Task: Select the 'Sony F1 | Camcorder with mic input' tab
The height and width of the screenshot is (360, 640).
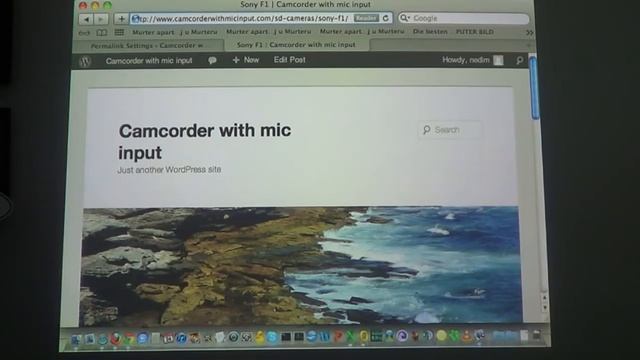Action: click(x=296, y=44)
